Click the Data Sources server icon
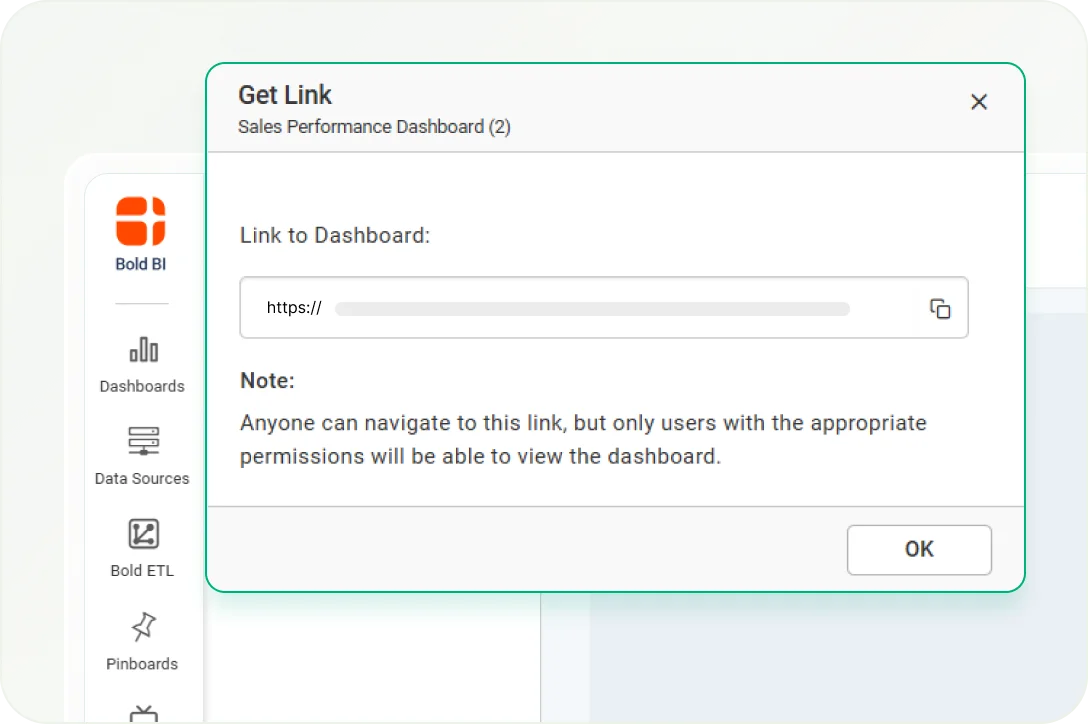The height and width of the screenshot is (724, 1088). pyautogui.click(x=143, y=442)
